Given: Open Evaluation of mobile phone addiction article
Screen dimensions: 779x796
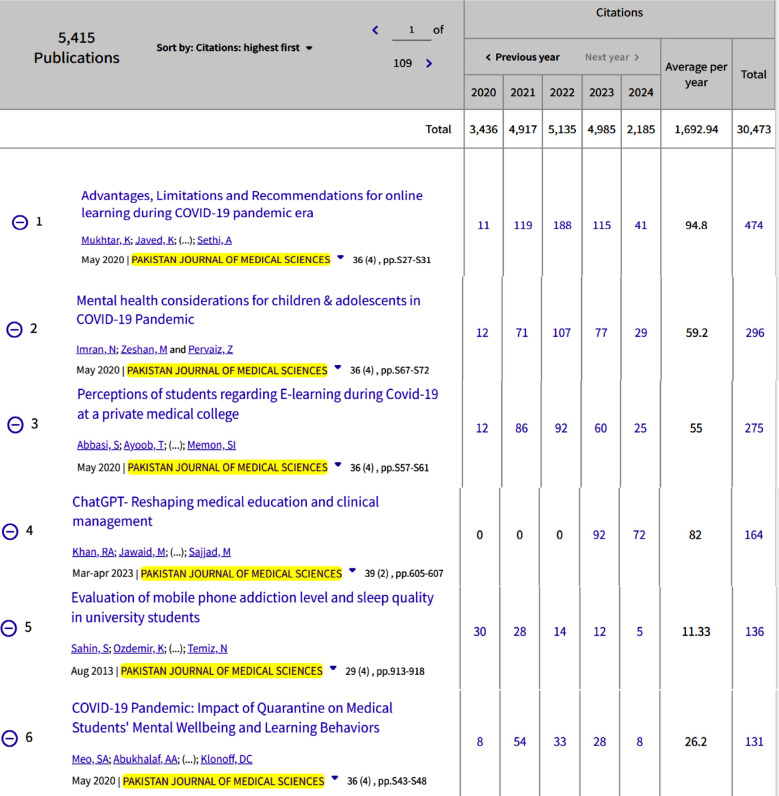Looking at the screenshot, I should click(x=252, y=607).
